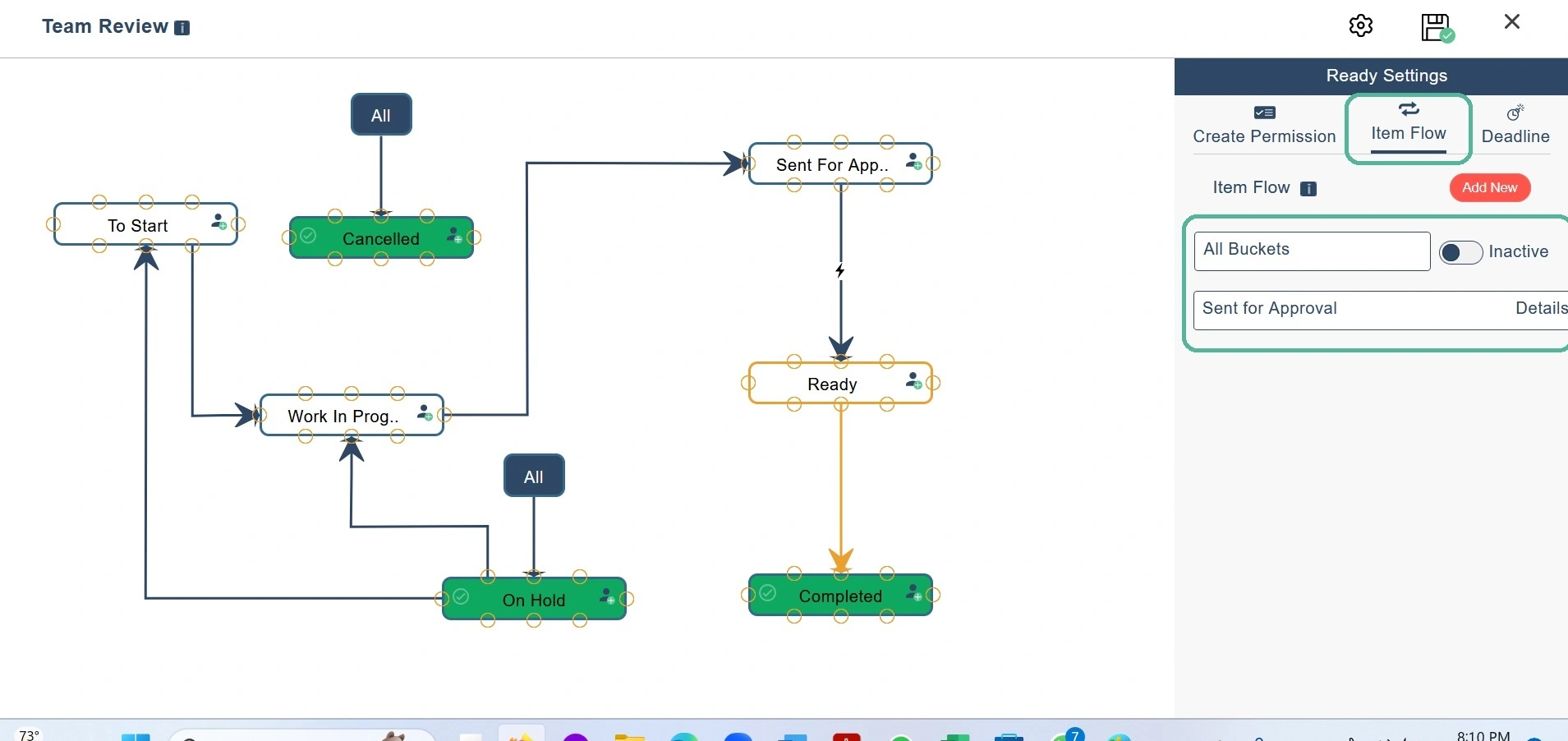Click the assign user icon on To Start
Image resolution: width=1568 pixels, height=741 pixels.
pyautogui.click(x=218, y=222)
